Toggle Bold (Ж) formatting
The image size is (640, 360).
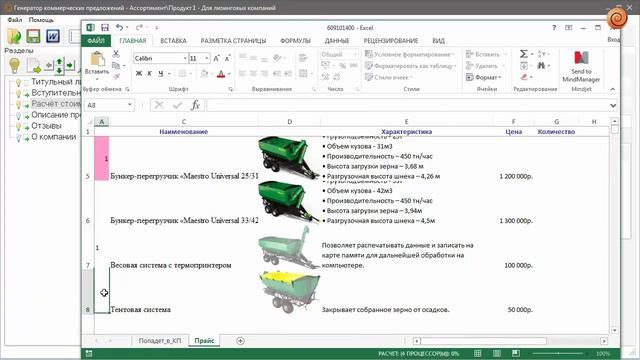(139, 73)
